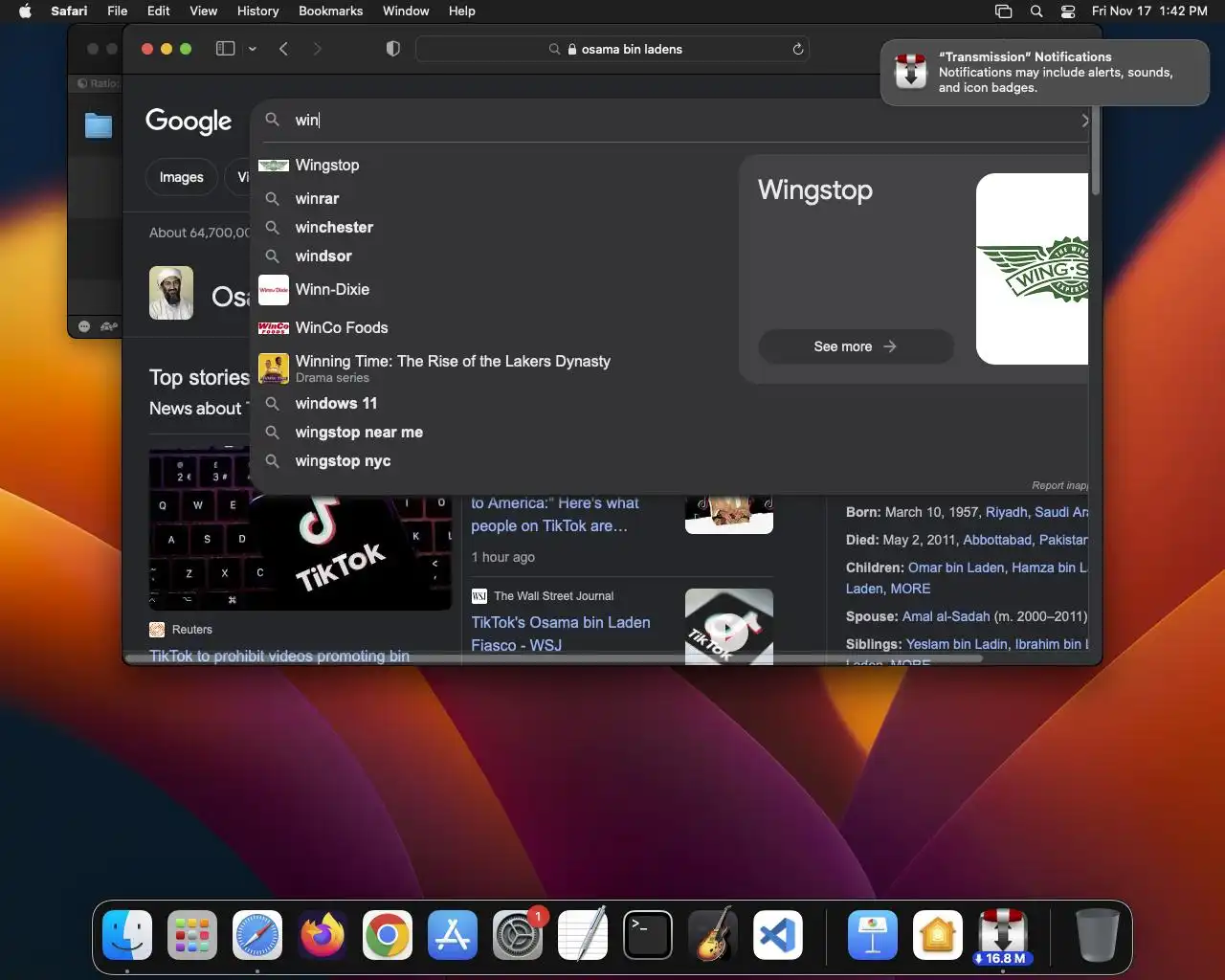Screen dimensions: 1225x980
Task: Click the Stage Manager icon in menu bar
Action: (x=1003, y=11)
